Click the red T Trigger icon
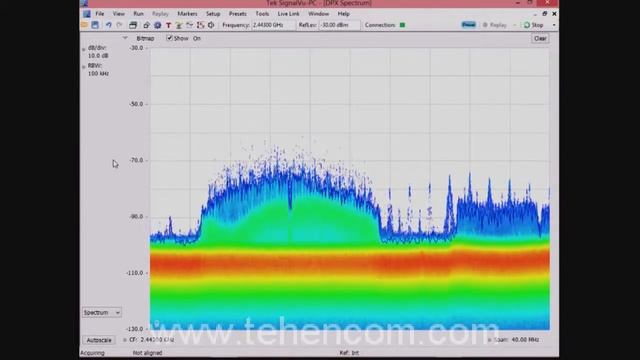Screen dimensions: 640x360 pos(168,25)
